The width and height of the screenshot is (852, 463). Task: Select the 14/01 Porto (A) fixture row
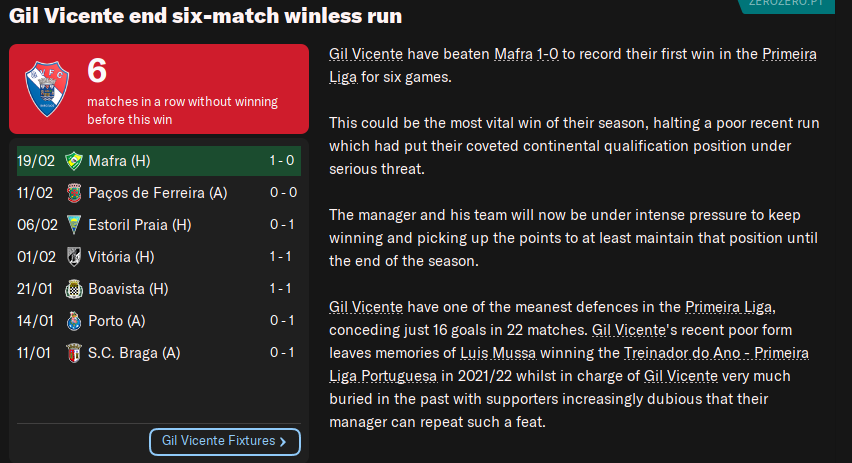pyautogui.click(x=158, y=321)
